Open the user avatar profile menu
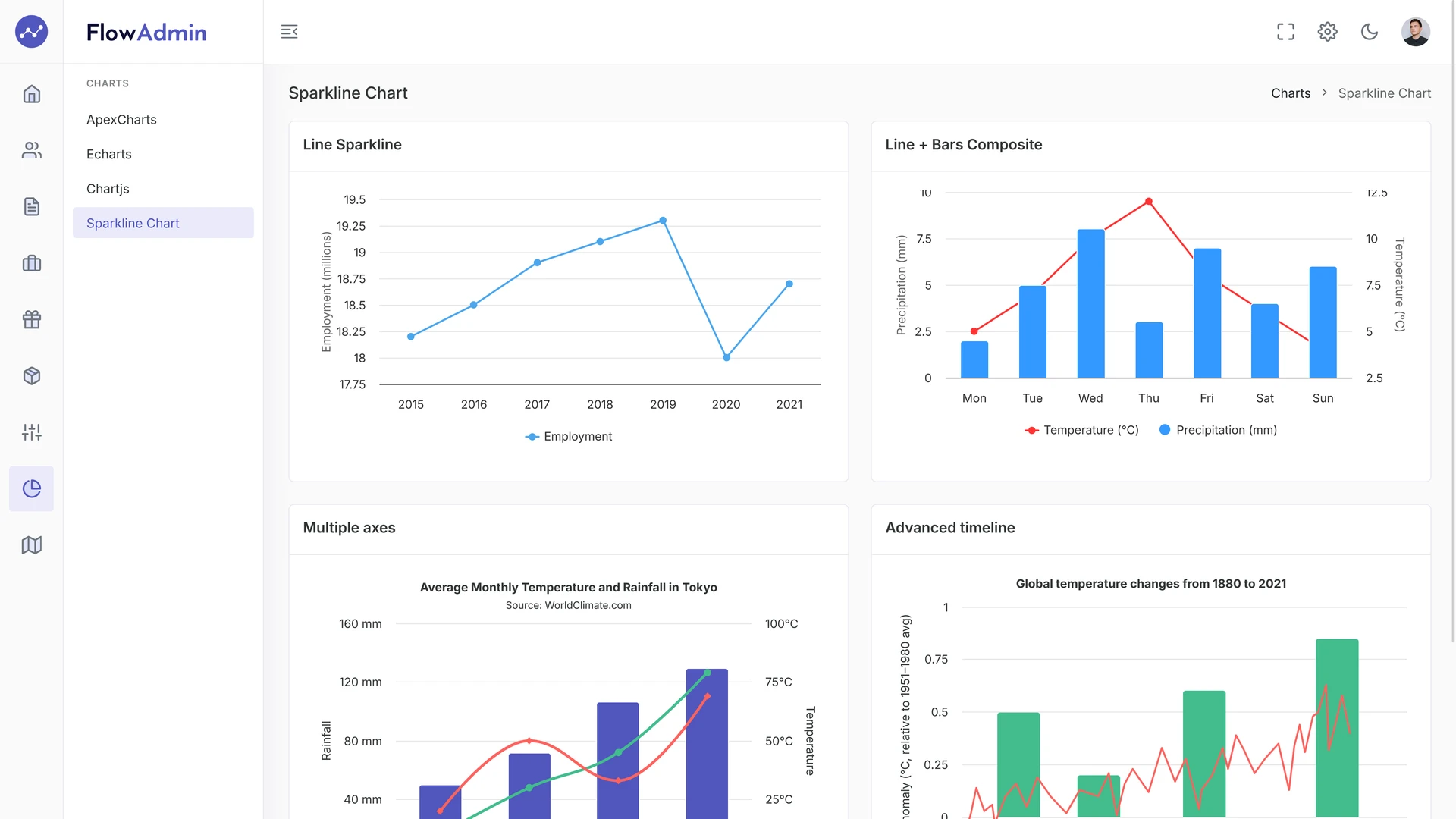The height and width of the screenshot is (819, 1456). coord(1415,32)
